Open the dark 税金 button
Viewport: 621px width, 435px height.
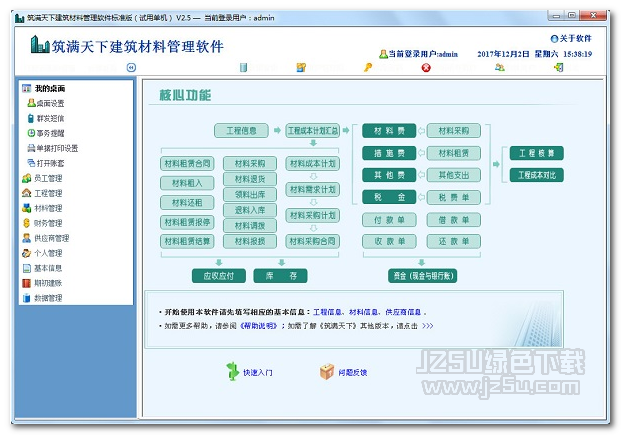click(389, 197)
